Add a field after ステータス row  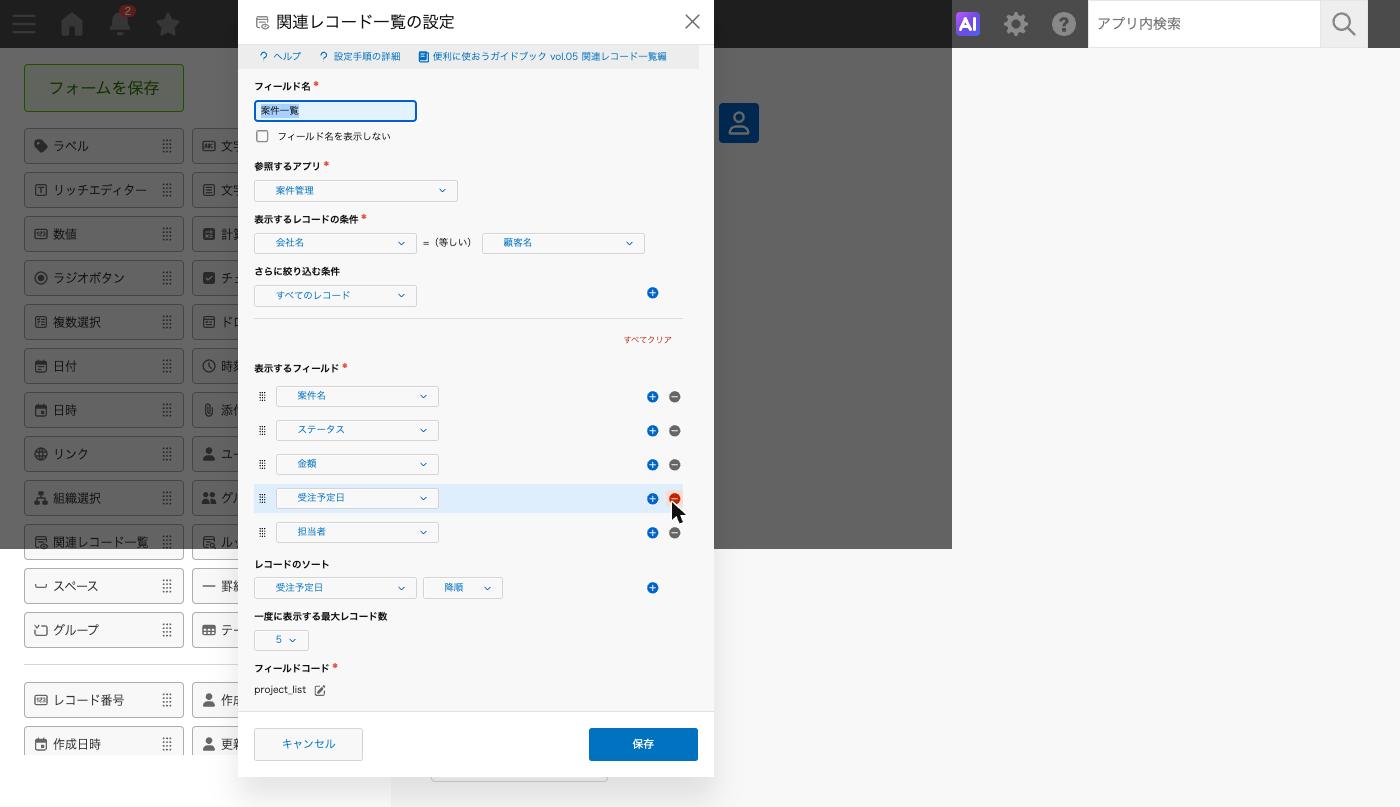[652, 431]
